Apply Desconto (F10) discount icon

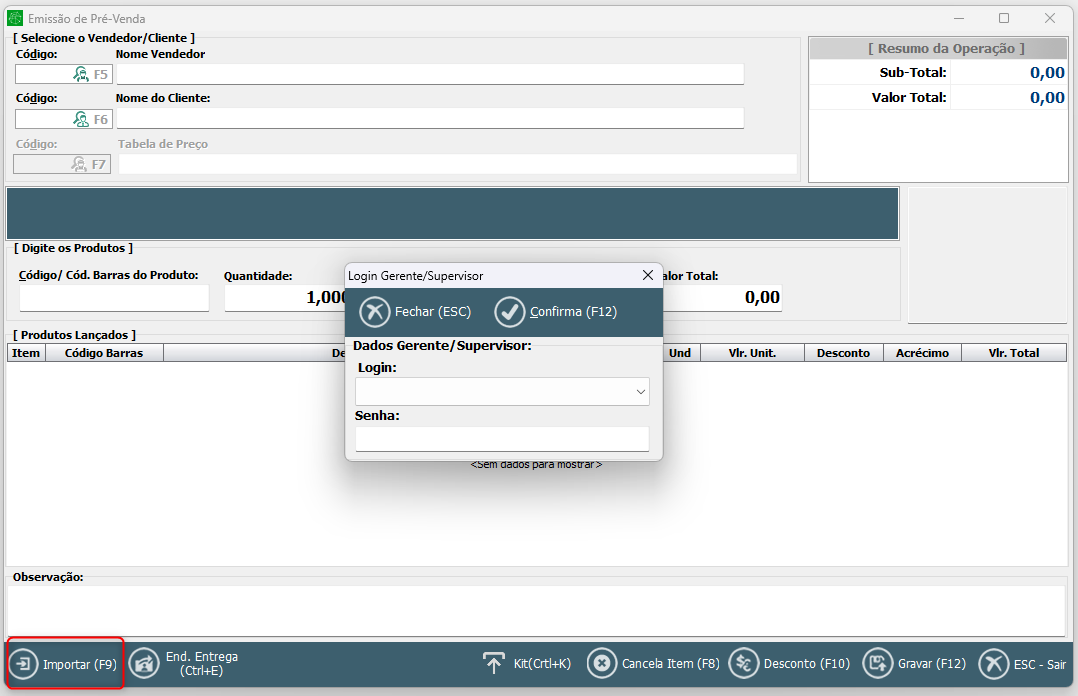(744, 664)
